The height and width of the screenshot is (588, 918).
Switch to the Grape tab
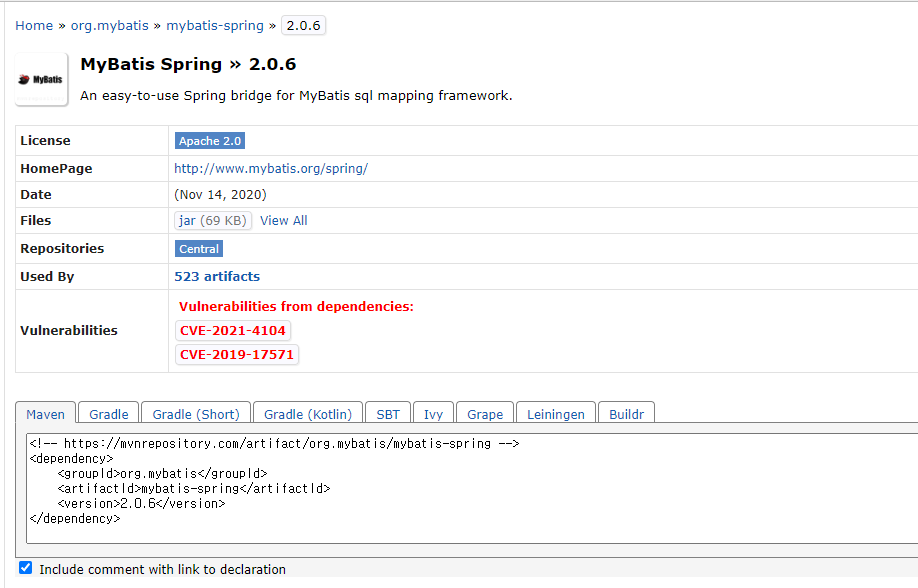[485, 414]
